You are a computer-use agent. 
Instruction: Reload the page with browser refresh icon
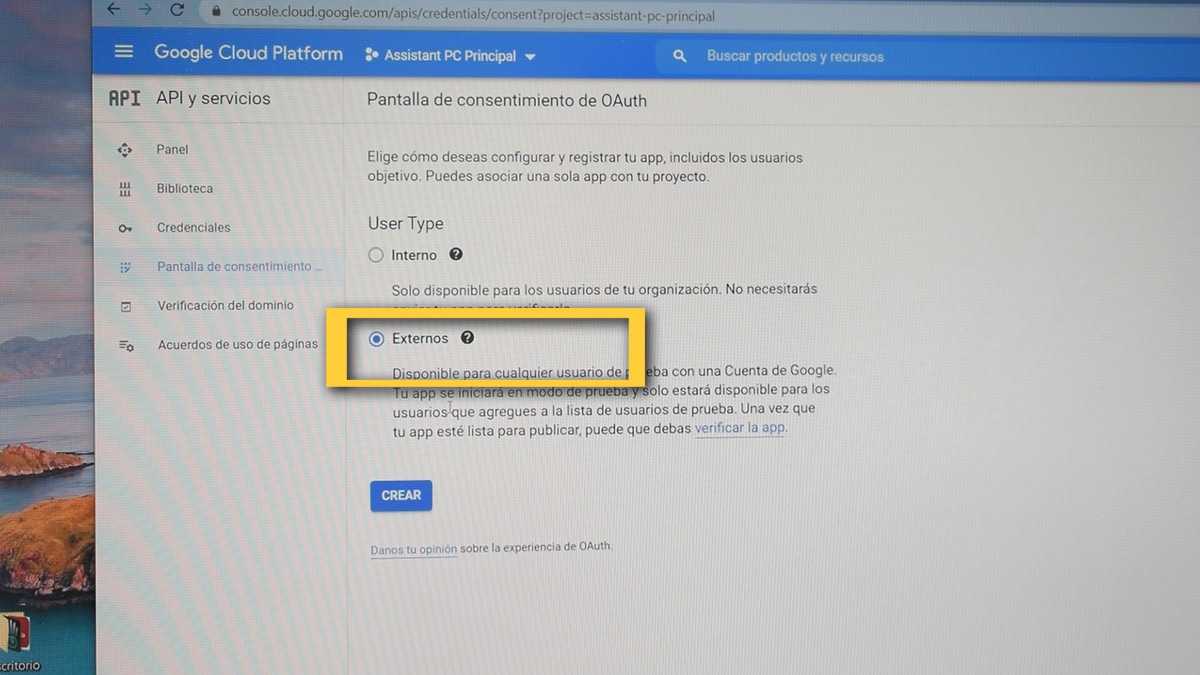[177, 11]
